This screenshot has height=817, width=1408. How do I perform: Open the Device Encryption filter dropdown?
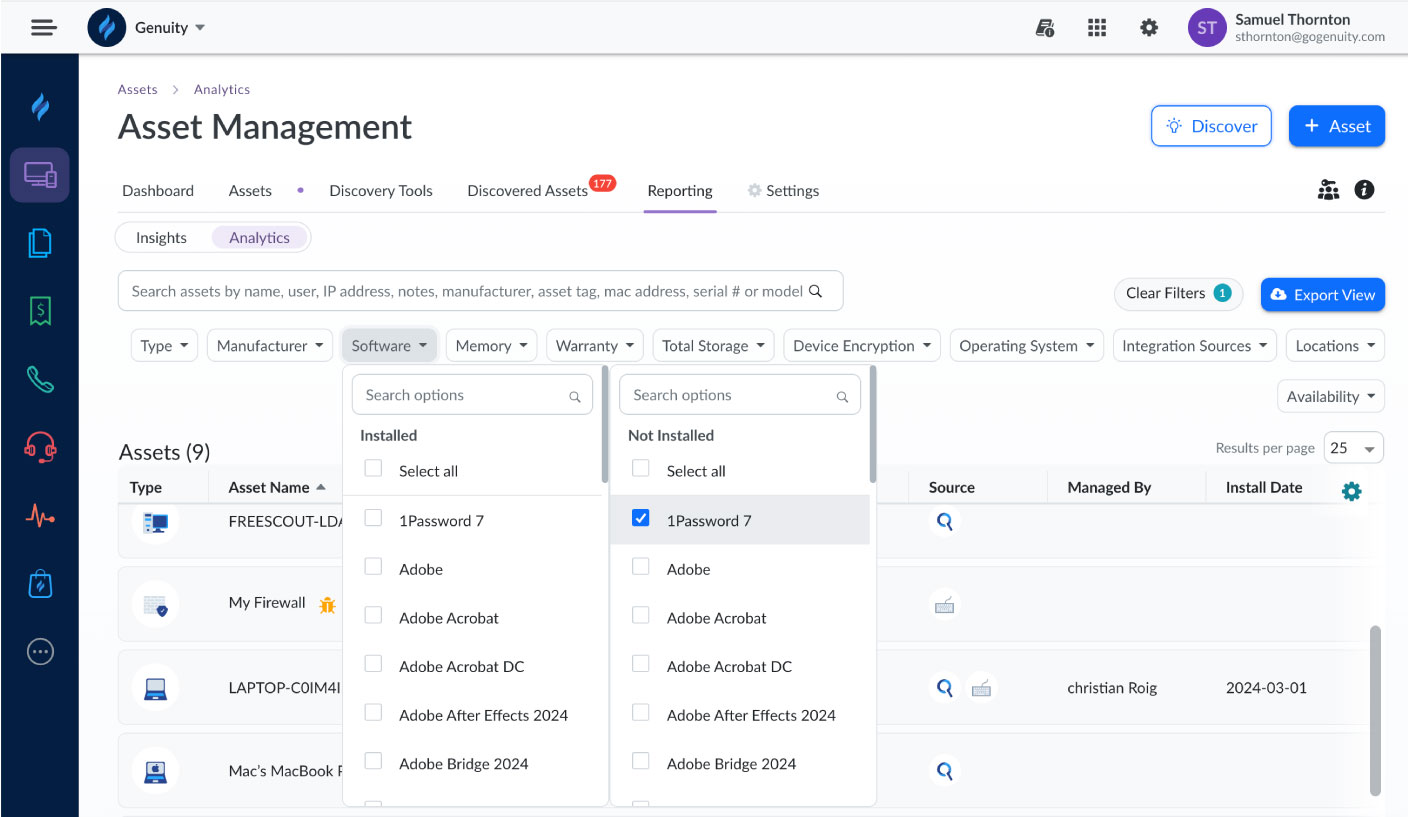(862, 345)
